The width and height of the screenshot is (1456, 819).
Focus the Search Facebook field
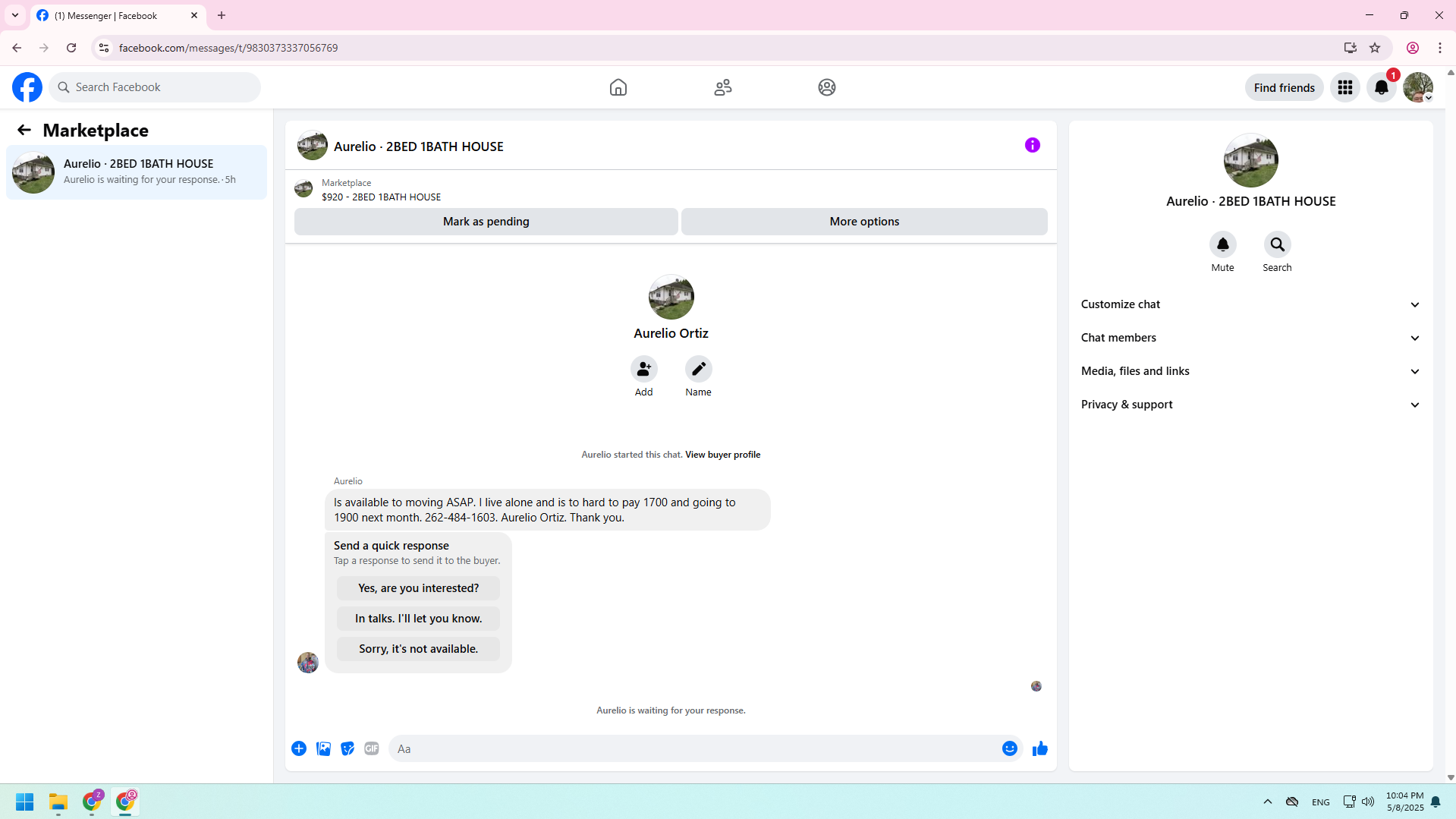point(155,87)
